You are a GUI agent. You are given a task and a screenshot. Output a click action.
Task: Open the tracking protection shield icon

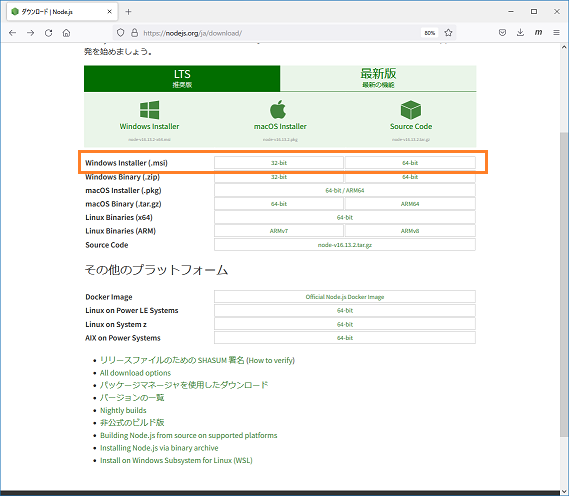120,33
